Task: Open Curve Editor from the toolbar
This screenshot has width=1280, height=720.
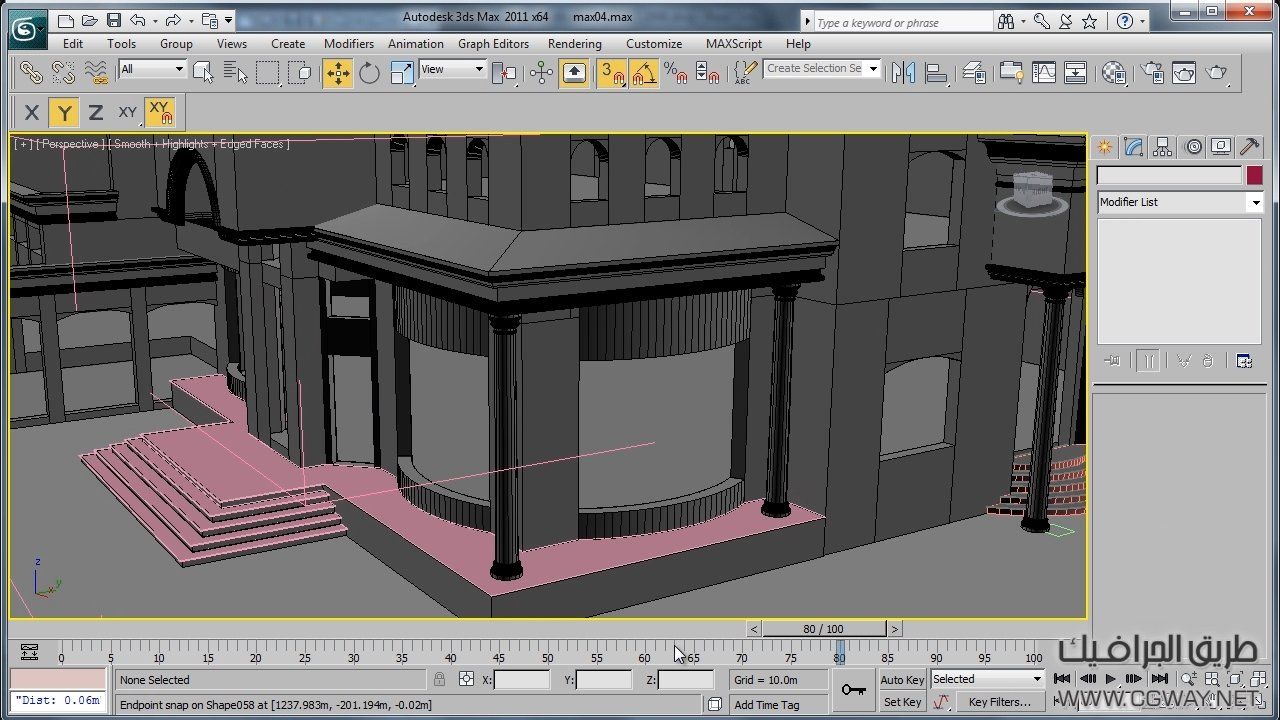Action: pyautogui.click(x=1044, y=73)
